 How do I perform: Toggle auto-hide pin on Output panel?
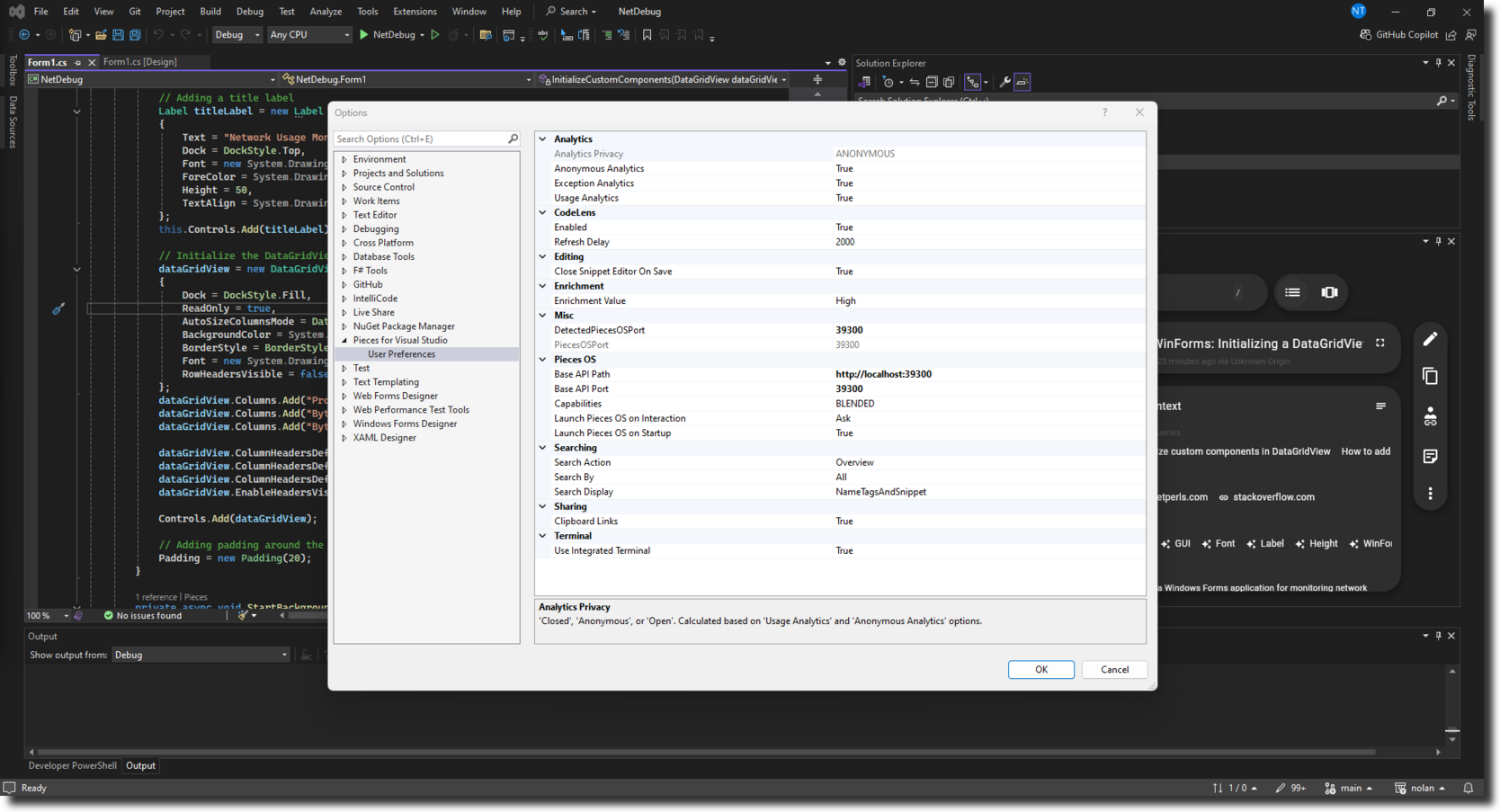(1438, 636)
